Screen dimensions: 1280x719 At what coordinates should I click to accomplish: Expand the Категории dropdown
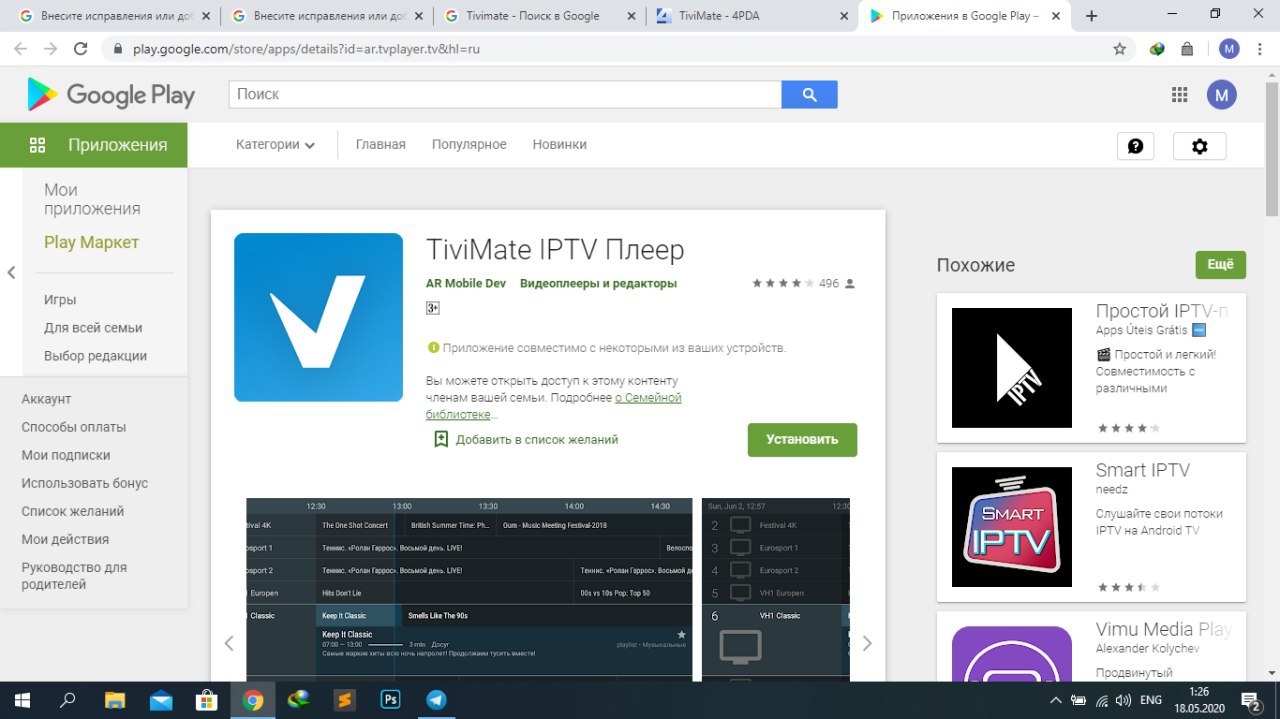pyautogui.click(x=275, y=144)
